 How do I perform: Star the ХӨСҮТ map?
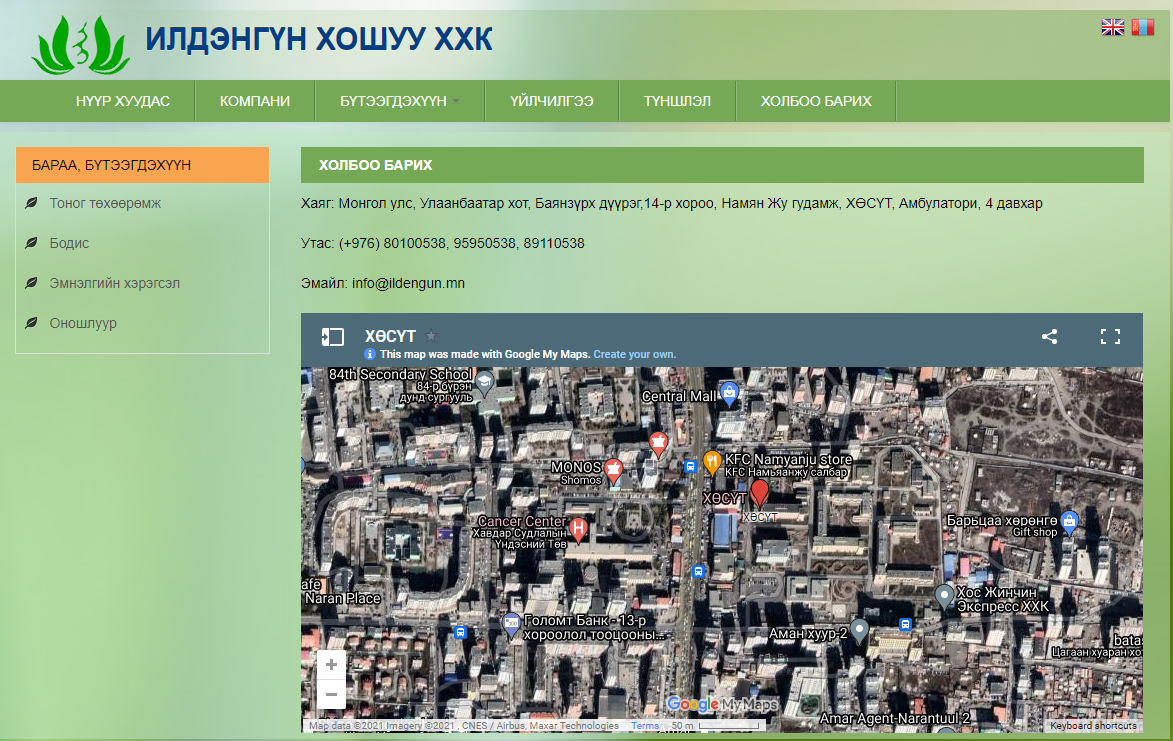tap(431, 337)
